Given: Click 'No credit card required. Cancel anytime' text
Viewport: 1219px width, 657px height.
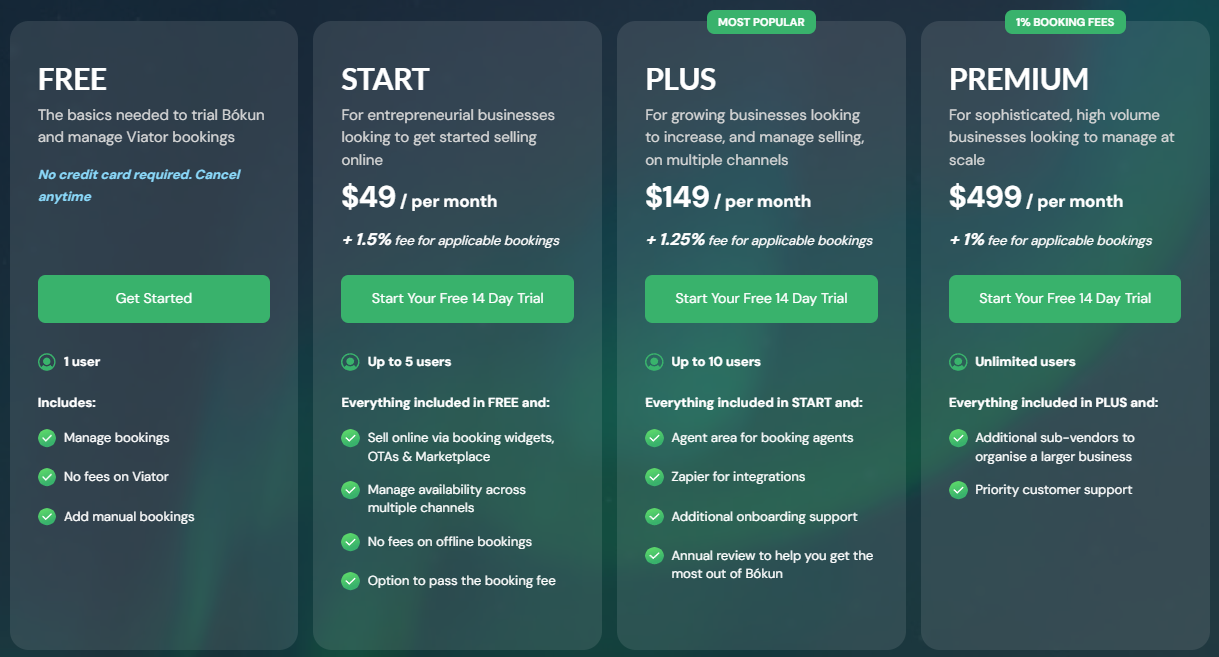Looking at the screenshot, I should 139,186.
